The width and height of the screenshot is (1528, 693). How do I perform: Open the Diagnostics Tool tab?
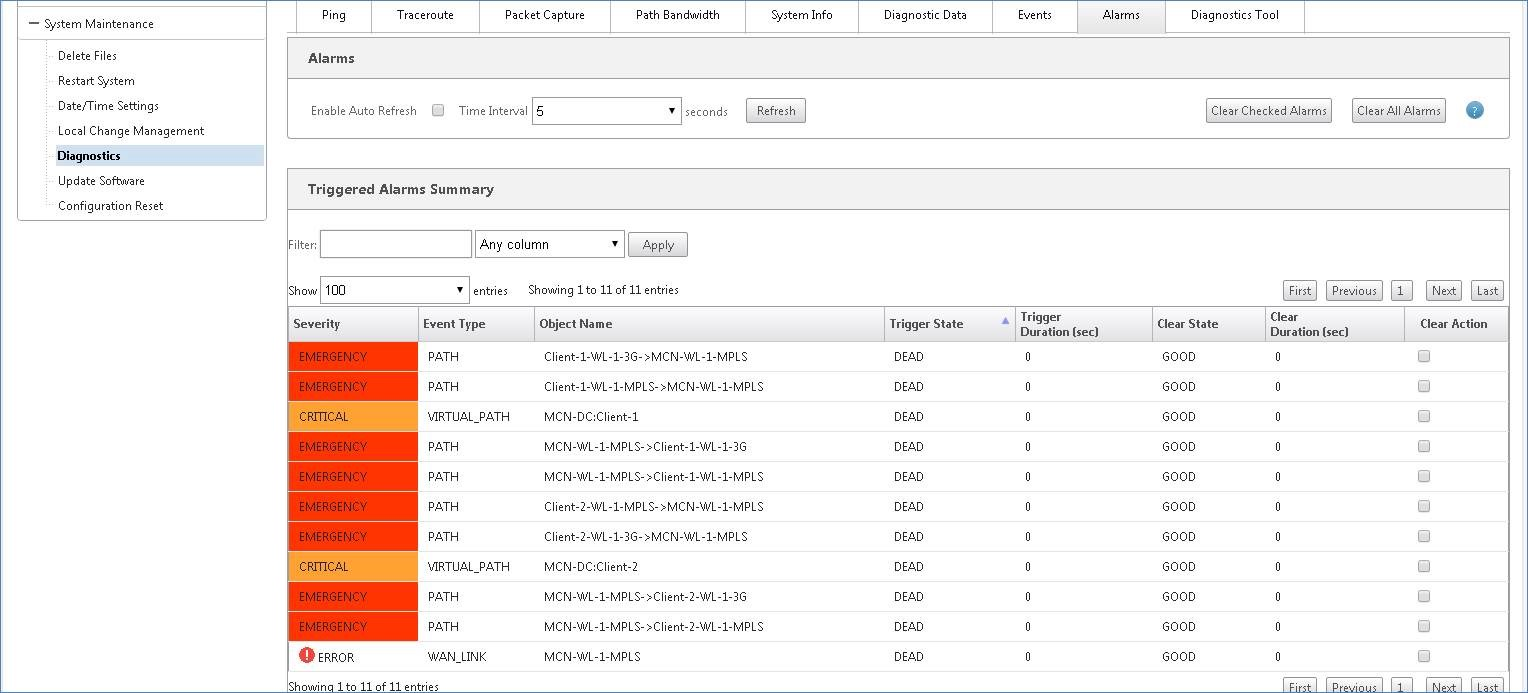pos(1235,16)
